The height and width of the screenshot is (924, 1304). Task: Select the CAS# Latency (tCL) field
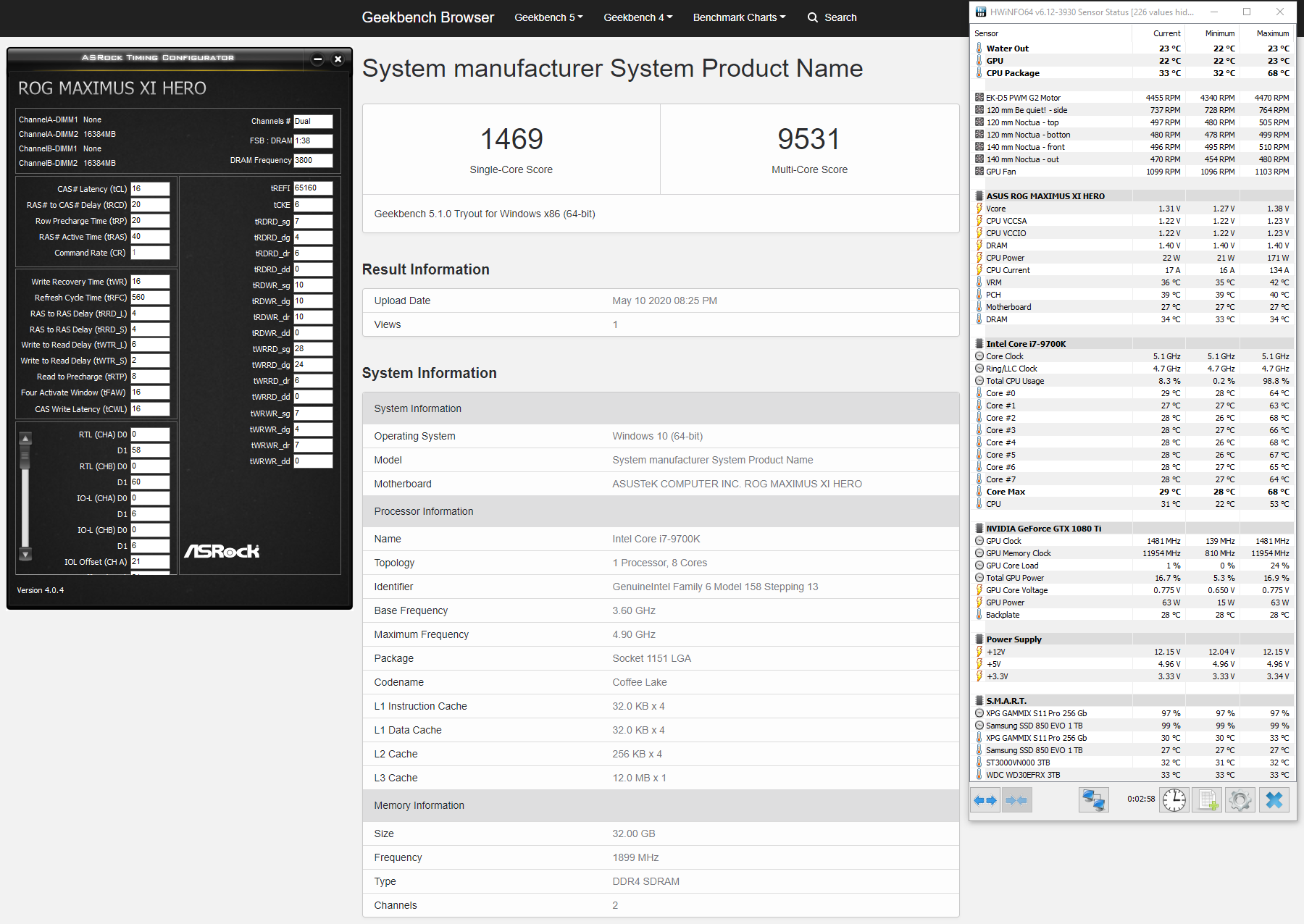[150, 189]
